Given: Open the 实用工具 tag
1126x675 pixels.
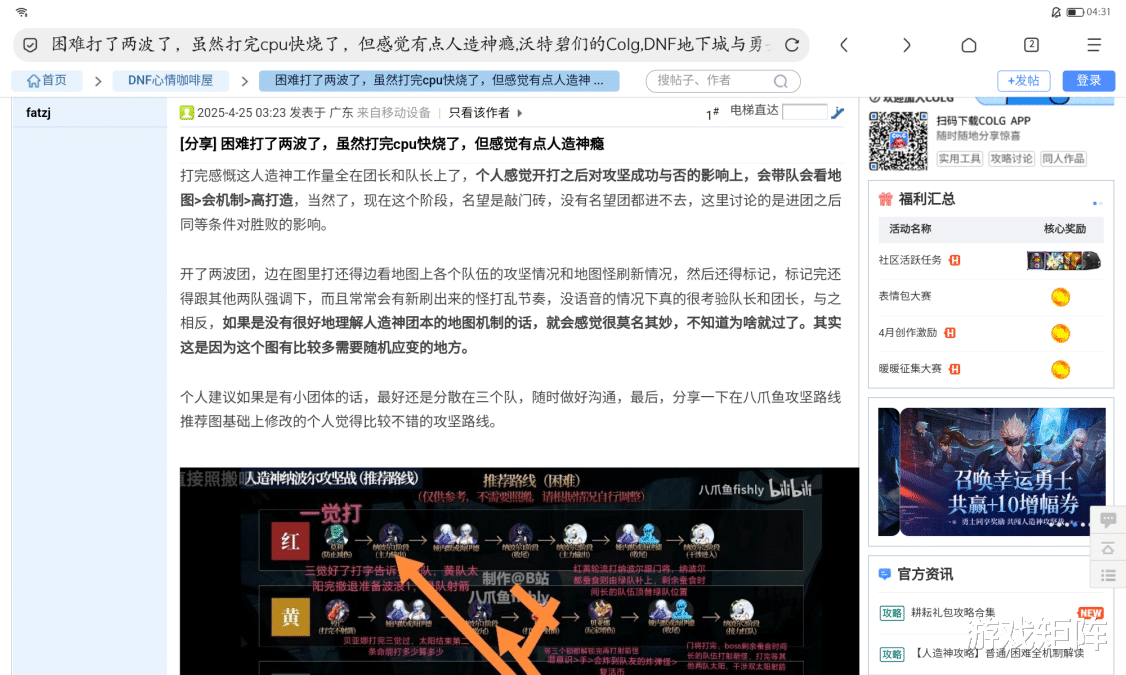Looking at the screenshot, I should click(x=959, y=159).
